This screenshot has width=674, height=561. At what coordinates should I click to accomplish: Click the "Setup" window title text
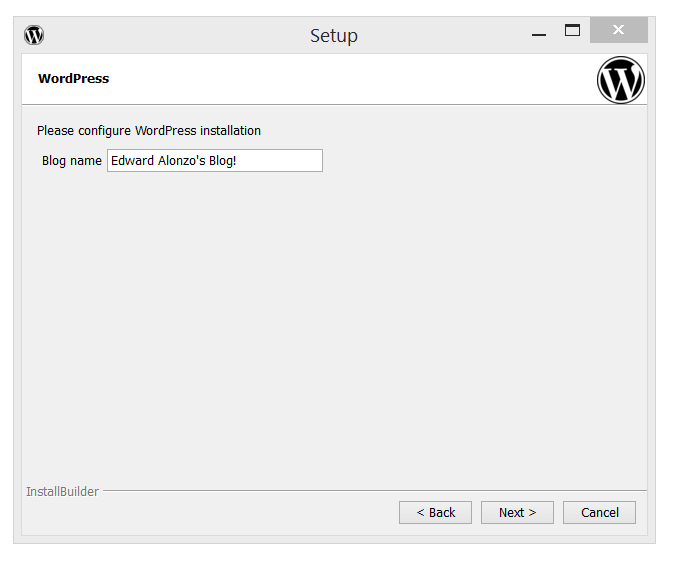(333, 36)
